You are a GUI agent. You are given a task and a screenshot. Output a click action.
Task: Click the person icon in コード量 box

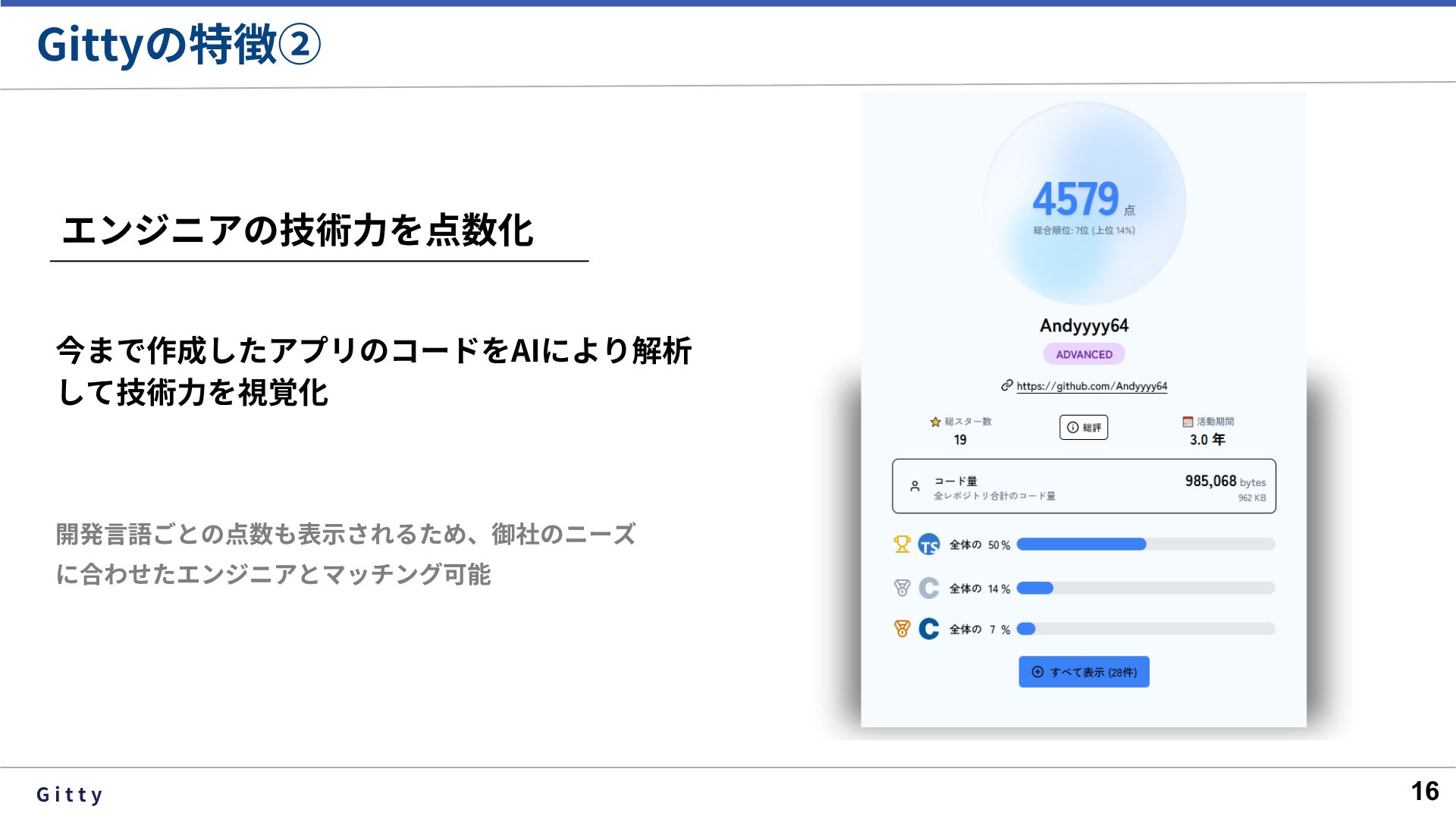(915, 486)
